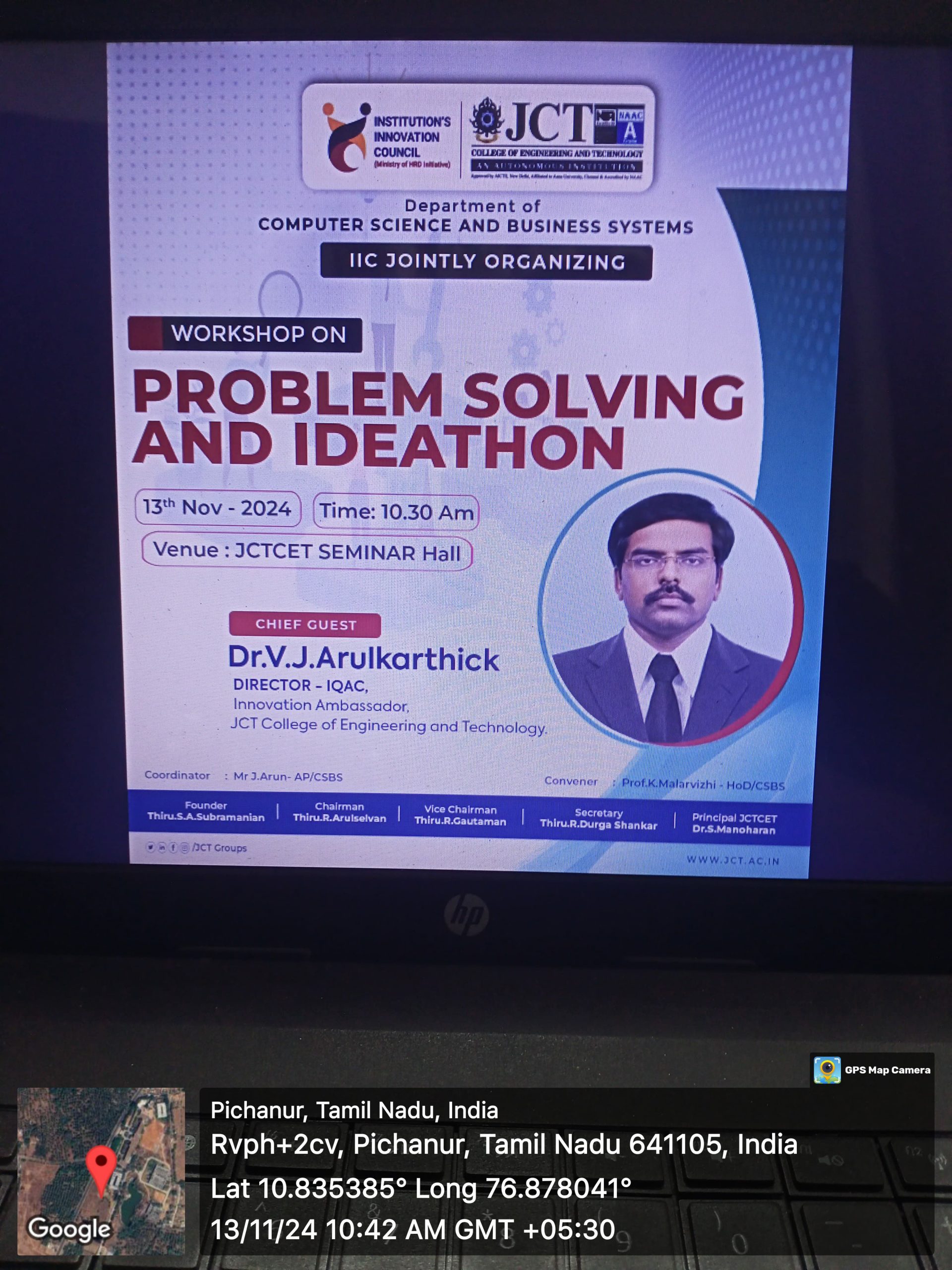Click the Institution's Innovation Council logo
Image resolution: width=952 pixels, height=1270 pixels.
point(347,137)
